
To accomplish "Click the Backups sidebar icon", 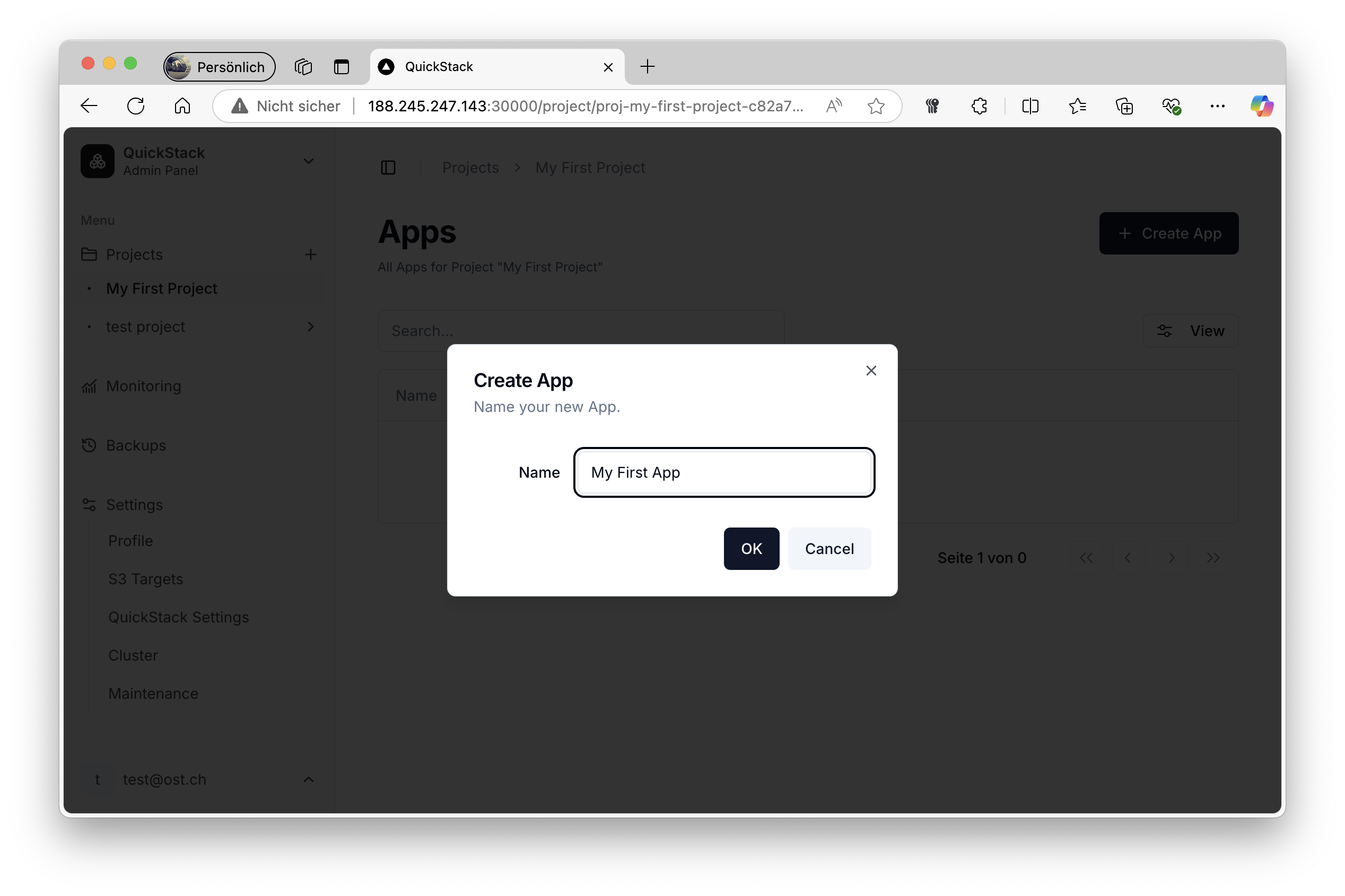I will [90, 444].
